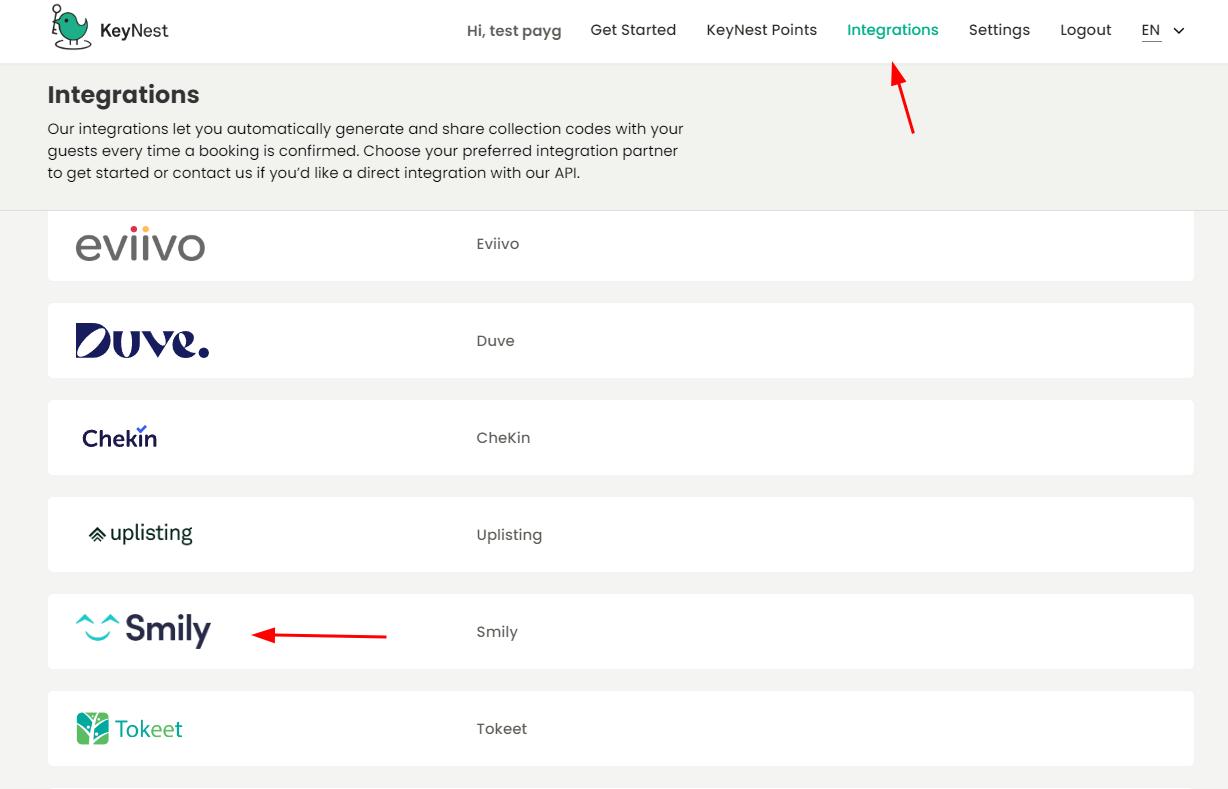Open Settings from the top navigation

(999, 30)
